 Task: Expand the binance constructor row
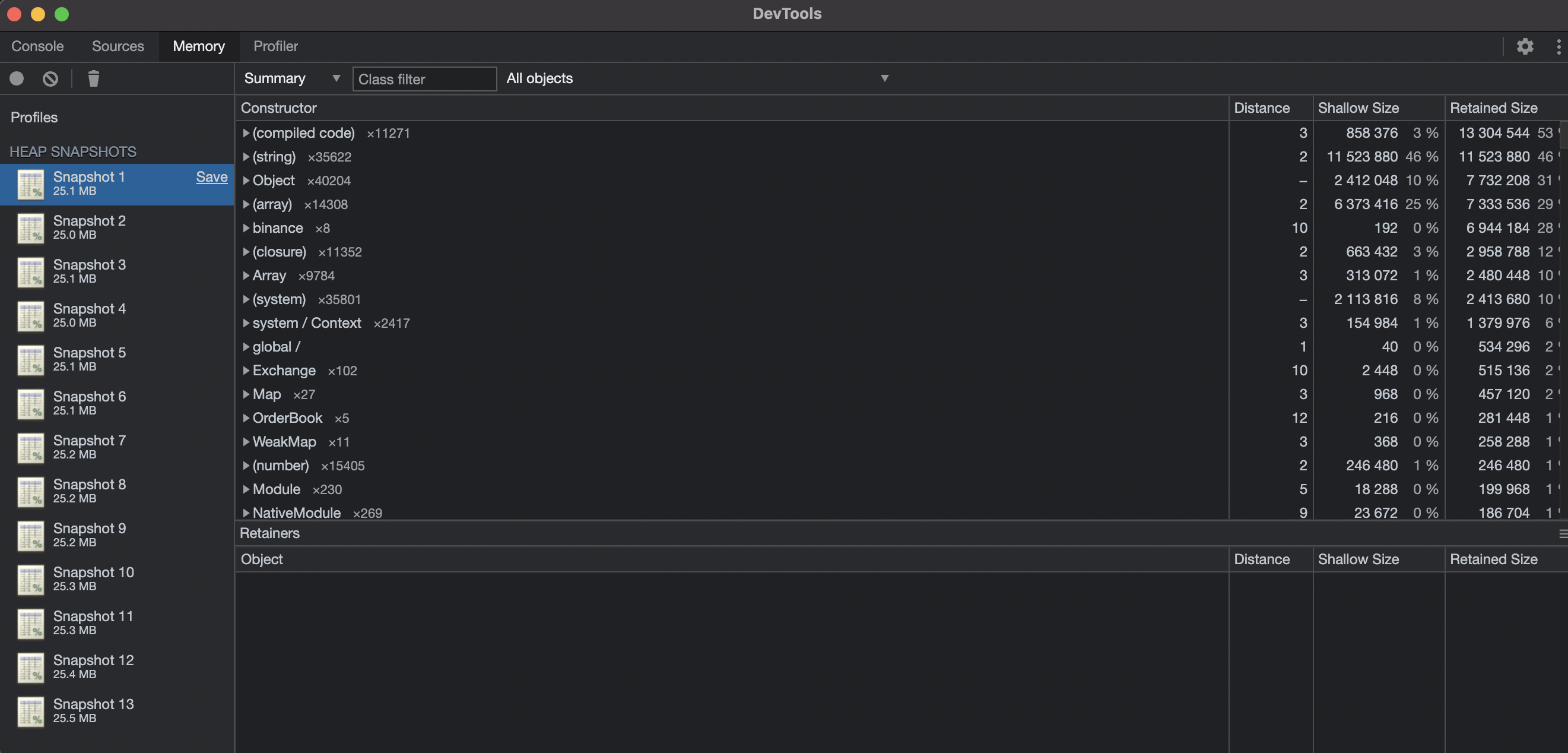(x=246, y=228)
